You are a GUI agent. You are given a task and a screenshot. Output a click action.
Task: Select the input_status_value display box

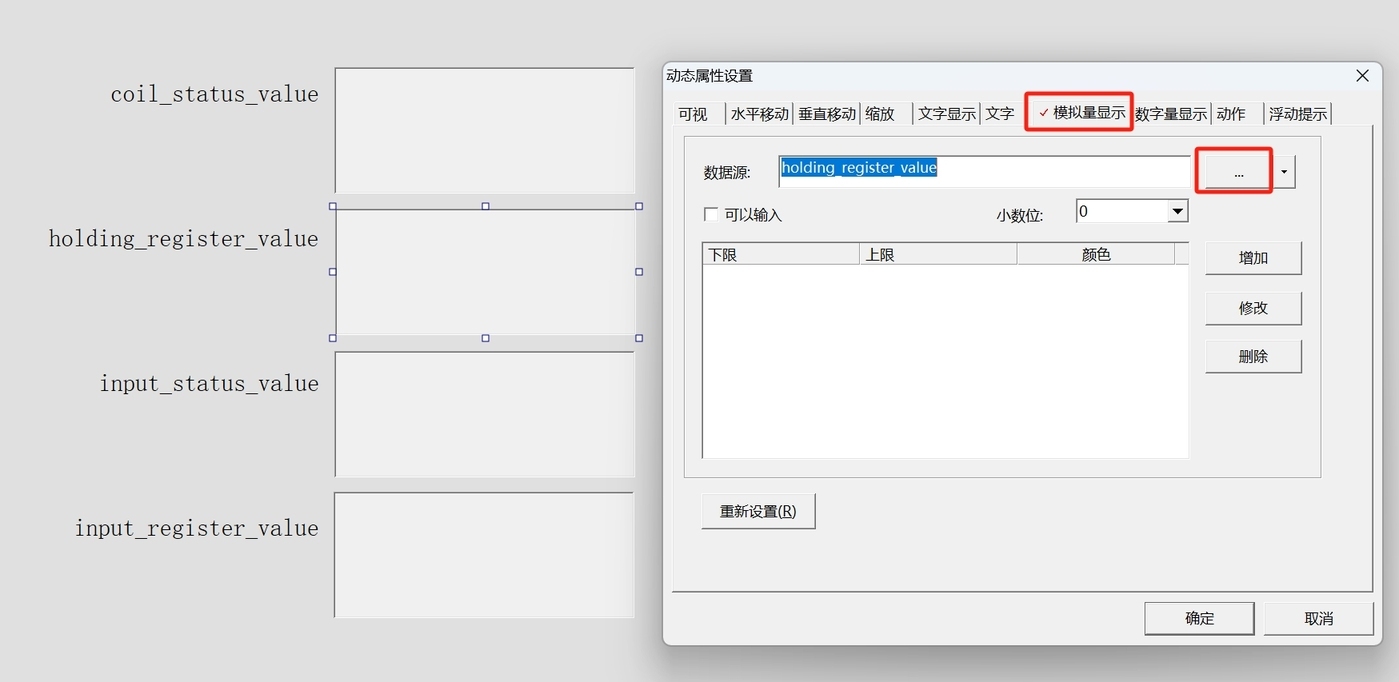coord(484,414)
